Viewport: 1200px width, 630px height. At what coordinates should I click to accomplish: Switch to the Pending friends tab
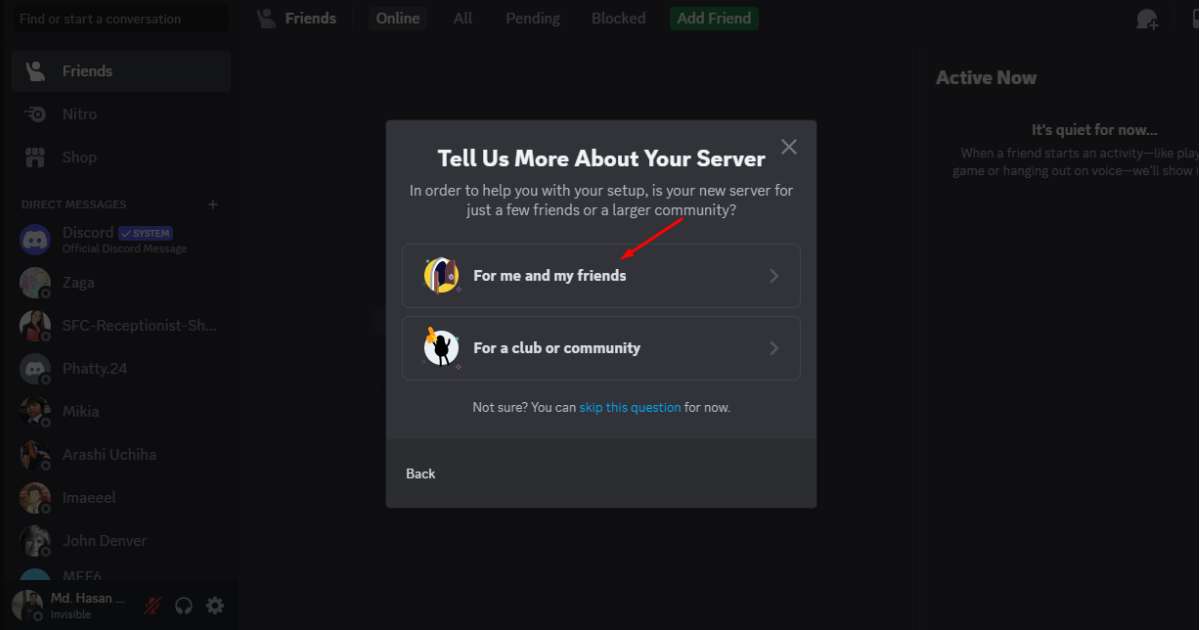point(533,18)
